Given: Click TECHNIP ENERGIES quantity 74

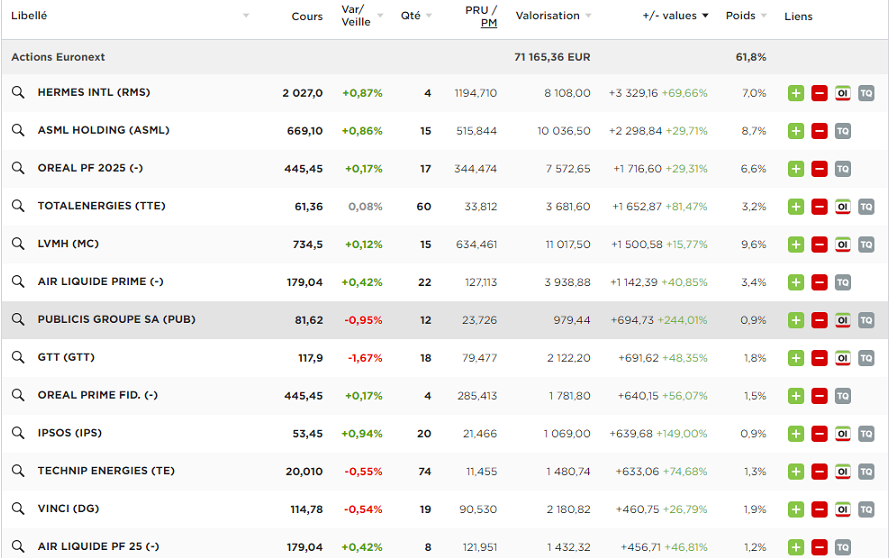Looking at the screenshot, I should (425, 472).
